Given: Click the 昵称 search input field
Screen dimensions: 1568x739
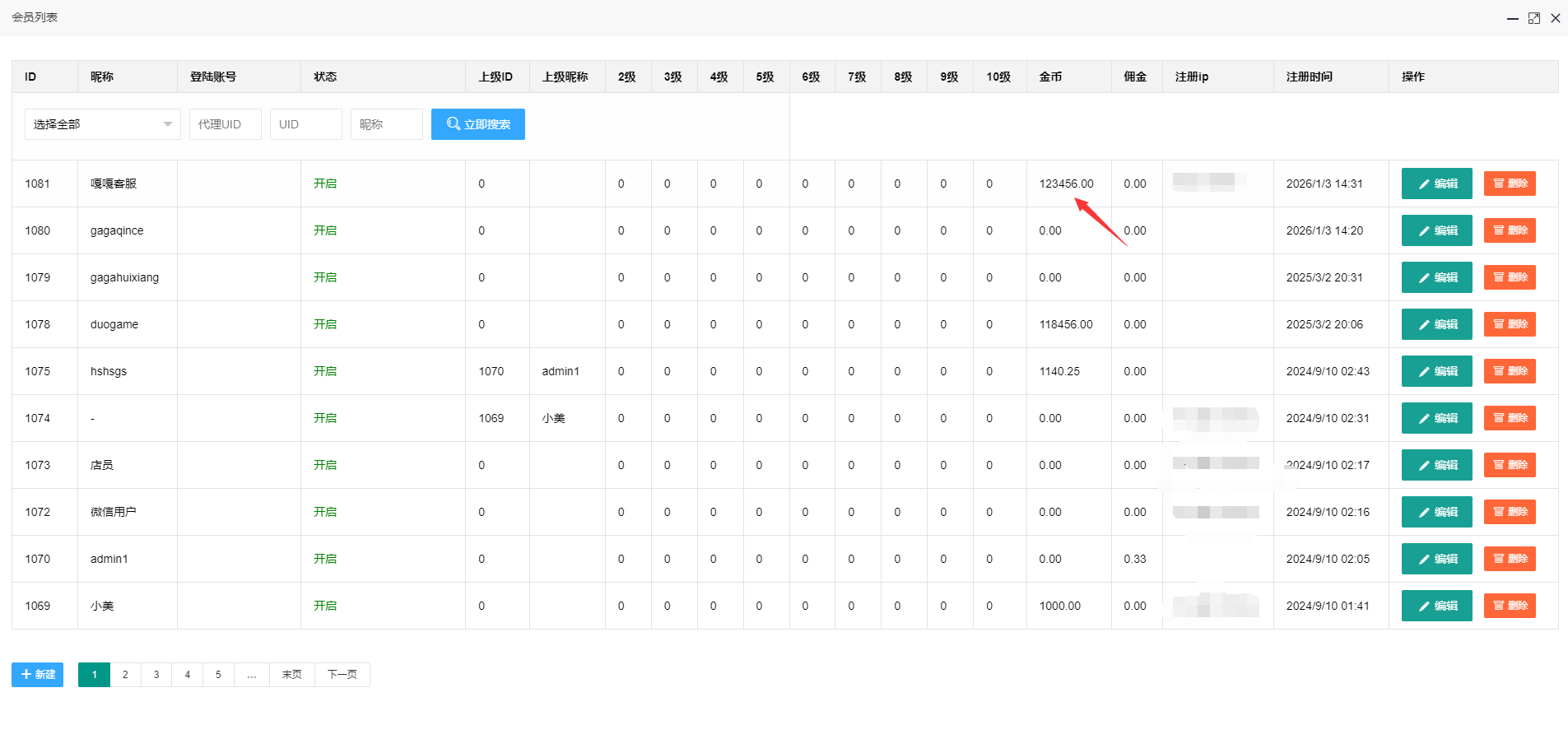Looking at the screenshot, I should [386, 124].
